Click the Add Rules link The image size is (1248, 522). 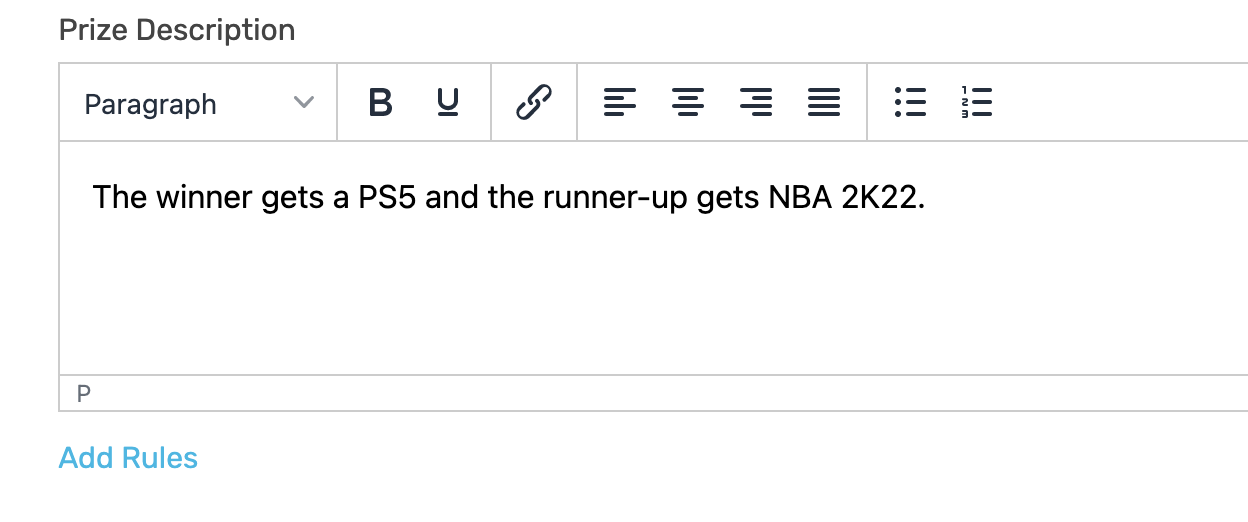click(x=128, y=458)
